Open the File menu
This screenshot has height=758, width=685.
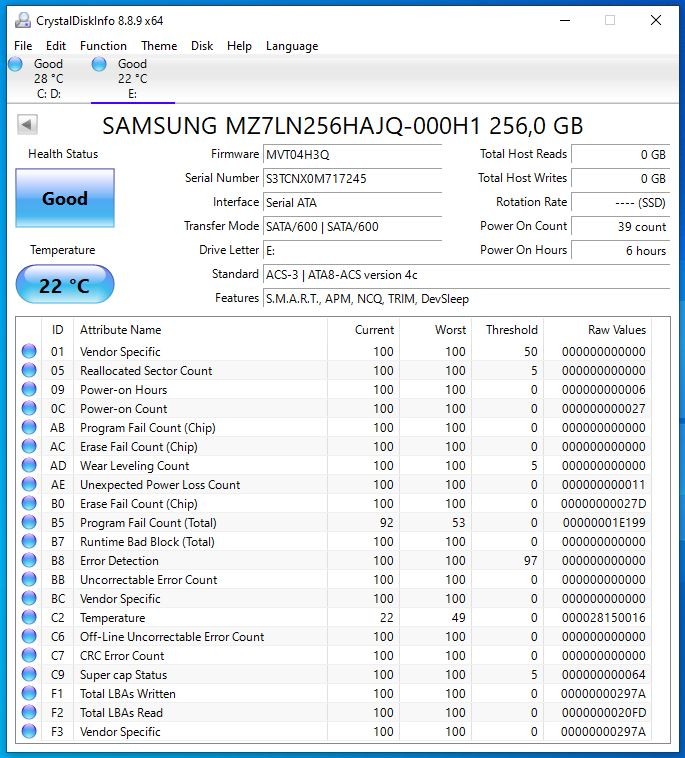23,46
